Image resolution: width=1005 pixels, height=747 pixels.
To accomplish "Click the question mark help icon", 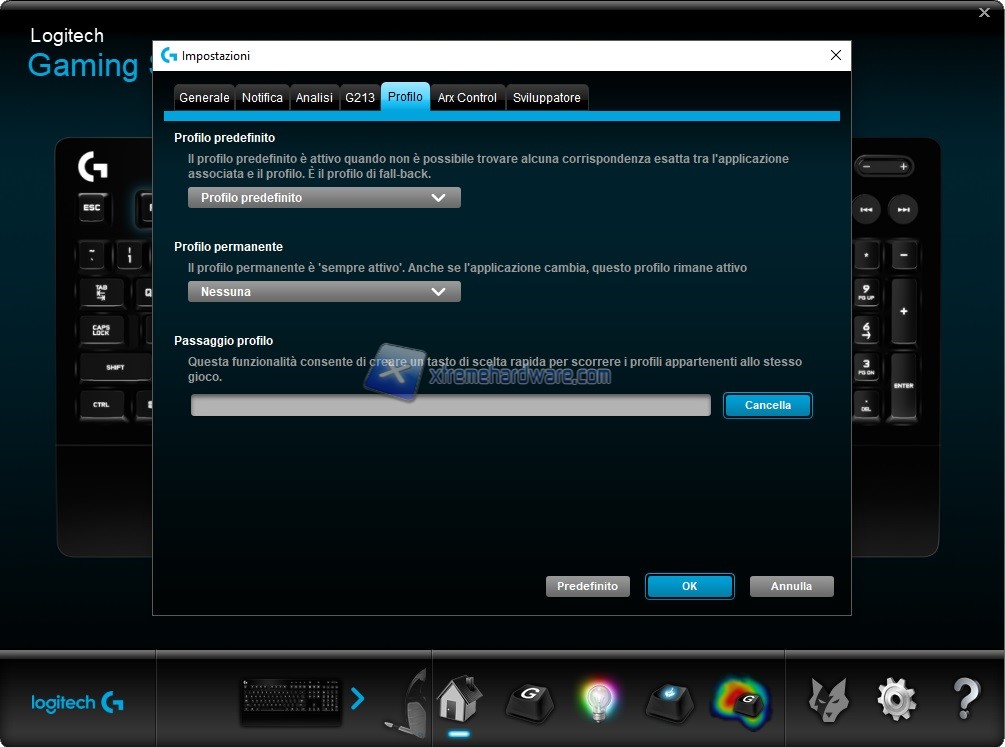I will pos(965,698).
